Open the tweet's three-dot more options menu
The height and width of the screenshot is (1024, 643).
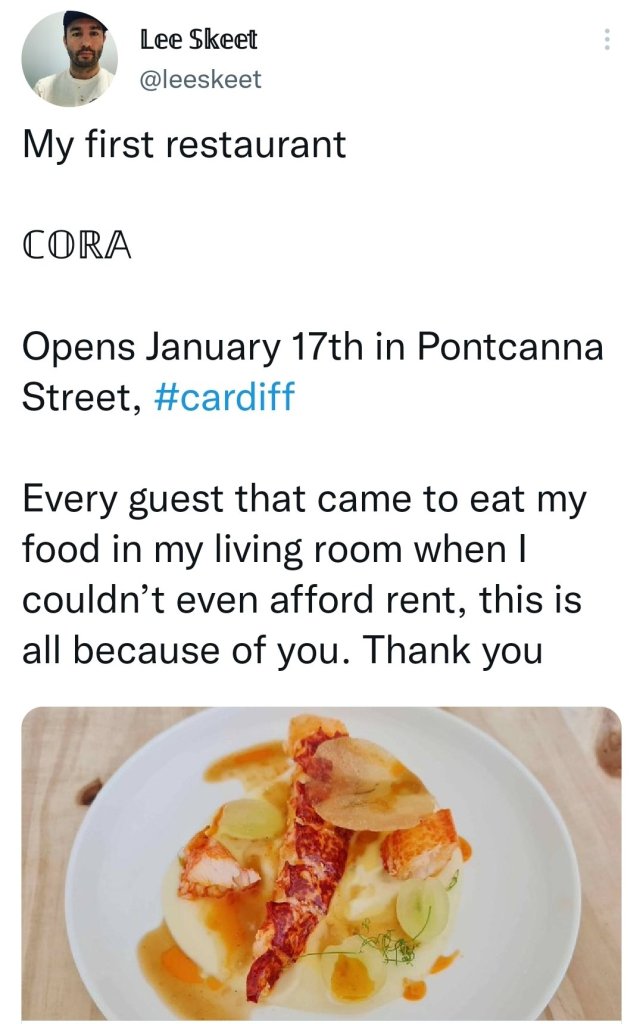(x=604, y=40)
